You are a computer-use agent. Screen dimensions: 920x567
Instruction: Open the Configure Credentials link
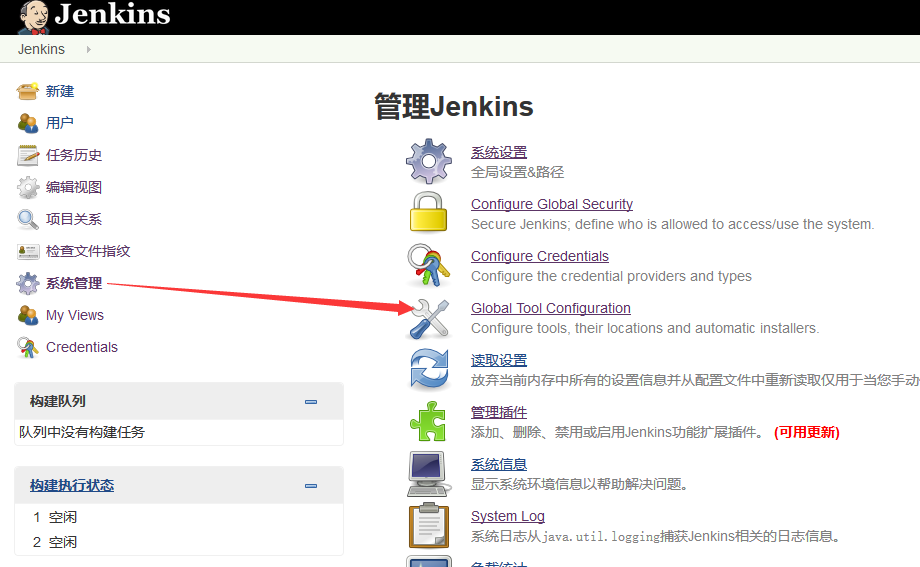(x=540, y=256)
